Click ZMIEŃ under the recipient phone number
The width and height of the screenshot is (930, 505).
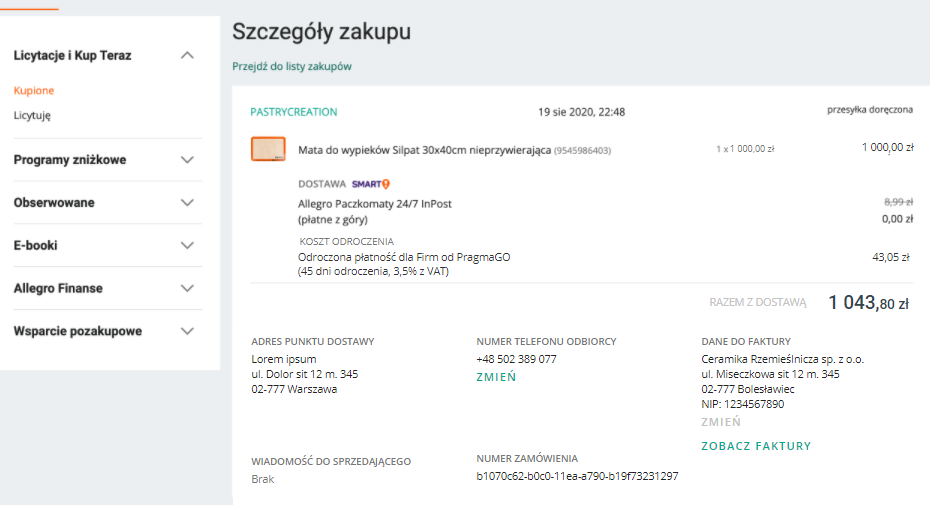click(496, 377)
